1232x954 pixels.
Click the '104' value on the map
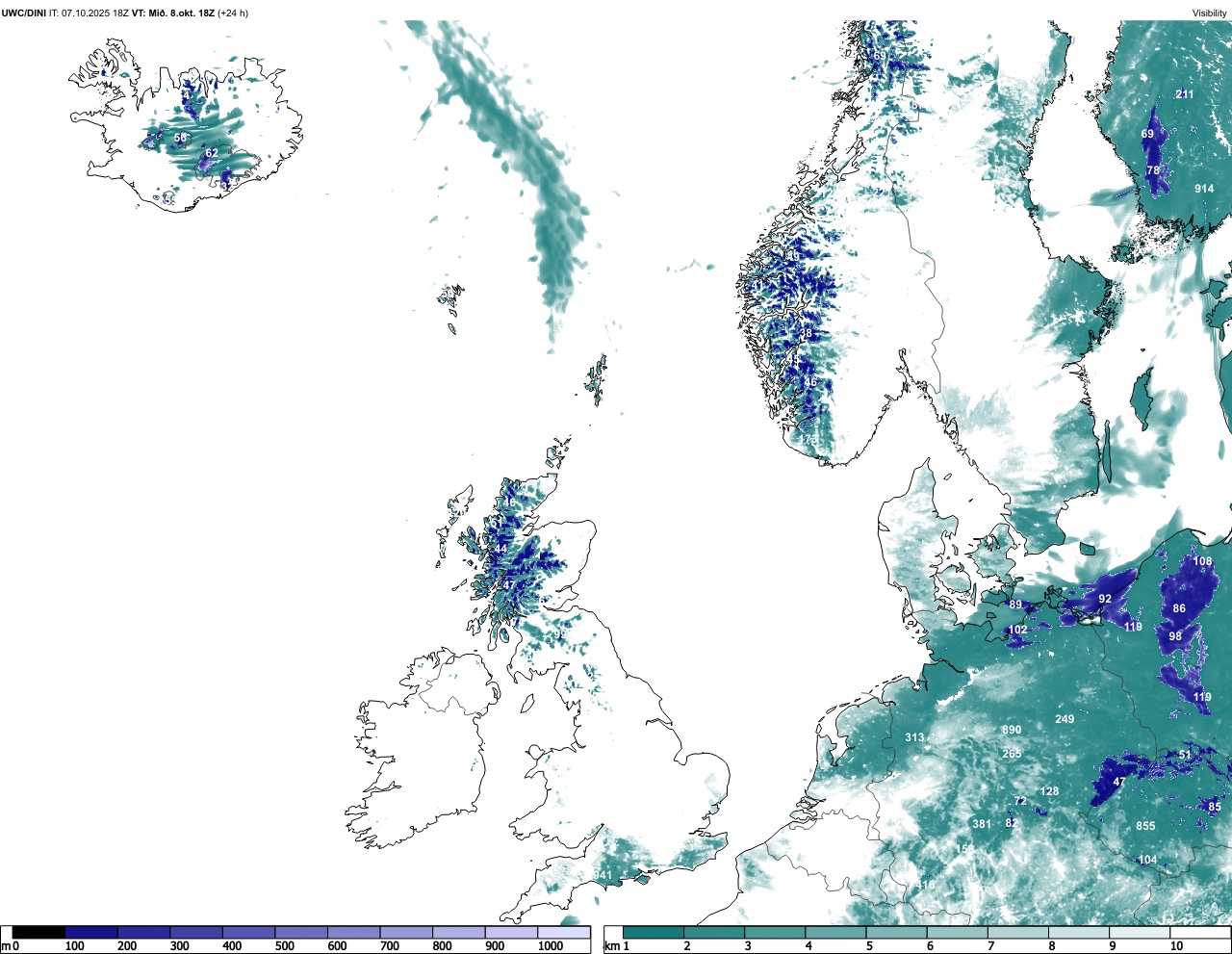1147,860
